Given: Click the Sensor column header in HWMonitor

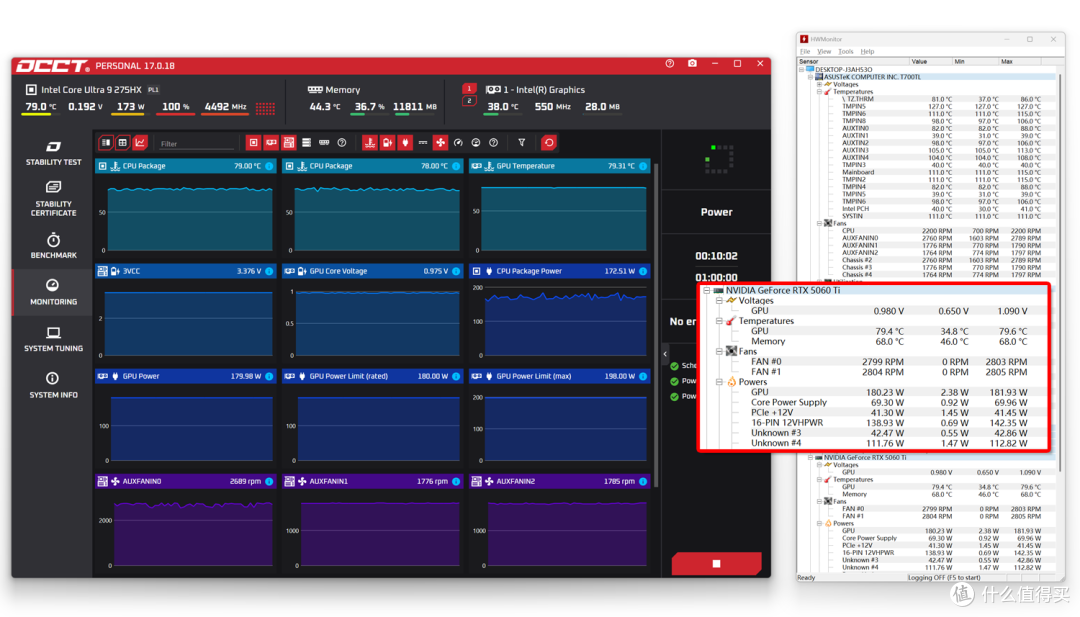Looking at the screenshot, I should coord(853,61).
